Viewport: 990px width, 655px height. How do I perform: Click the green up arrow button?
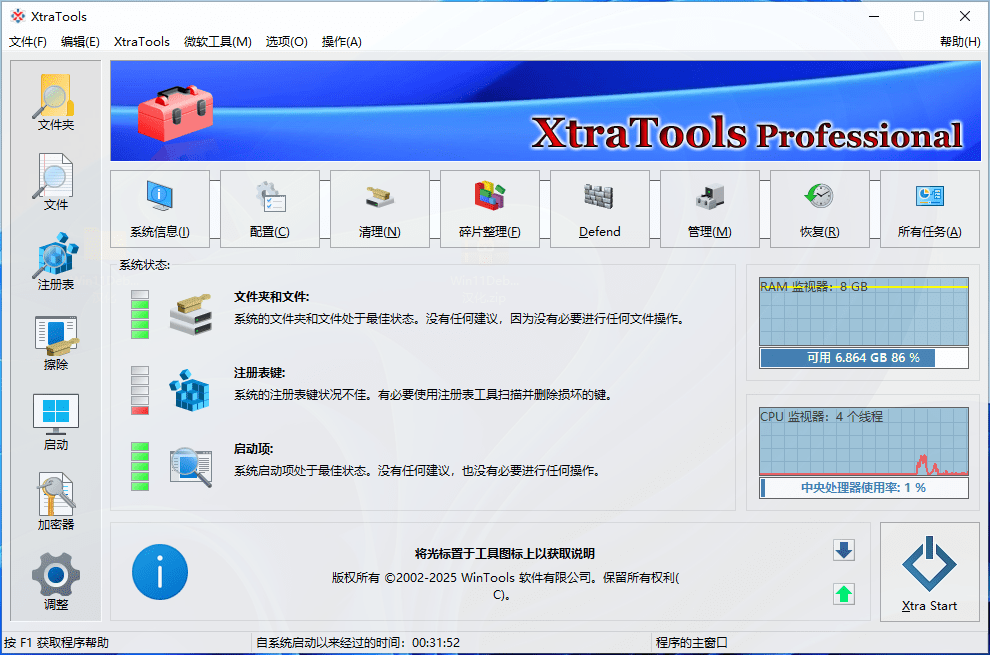point(843,594)
